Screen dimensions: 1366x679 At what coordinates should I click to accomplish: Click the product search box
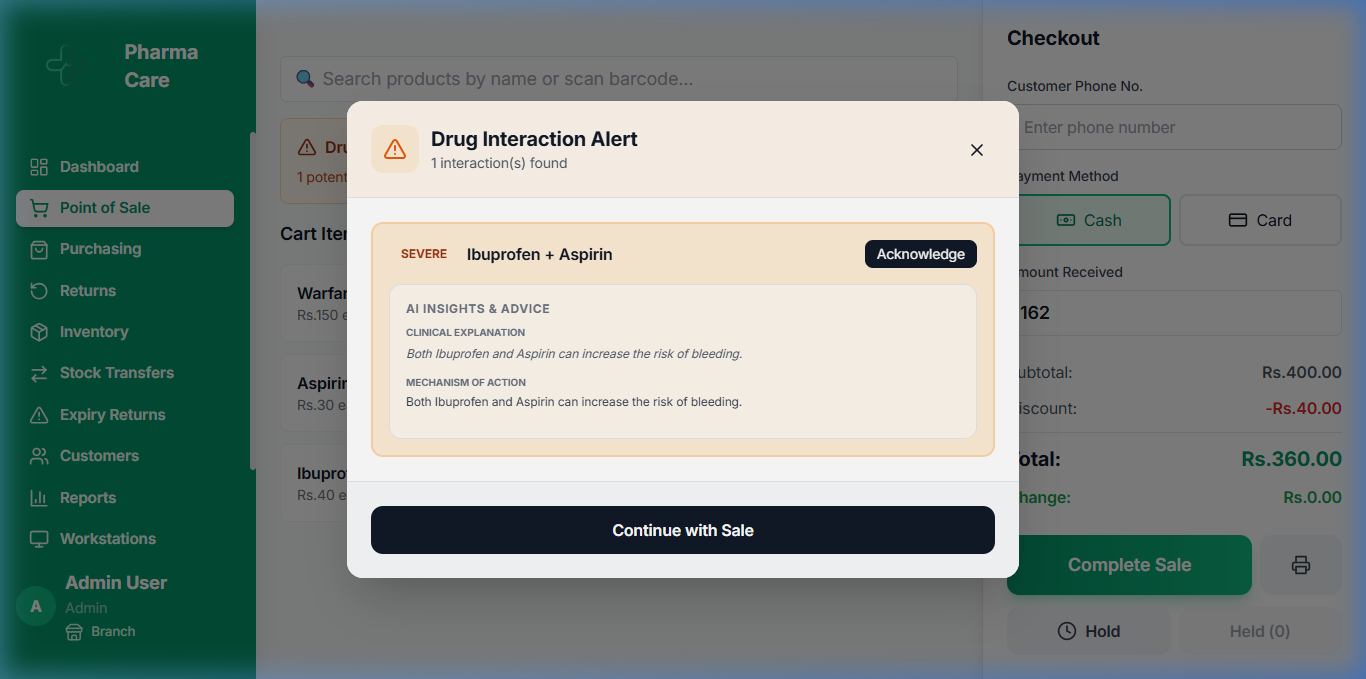[x=618, y=79]
